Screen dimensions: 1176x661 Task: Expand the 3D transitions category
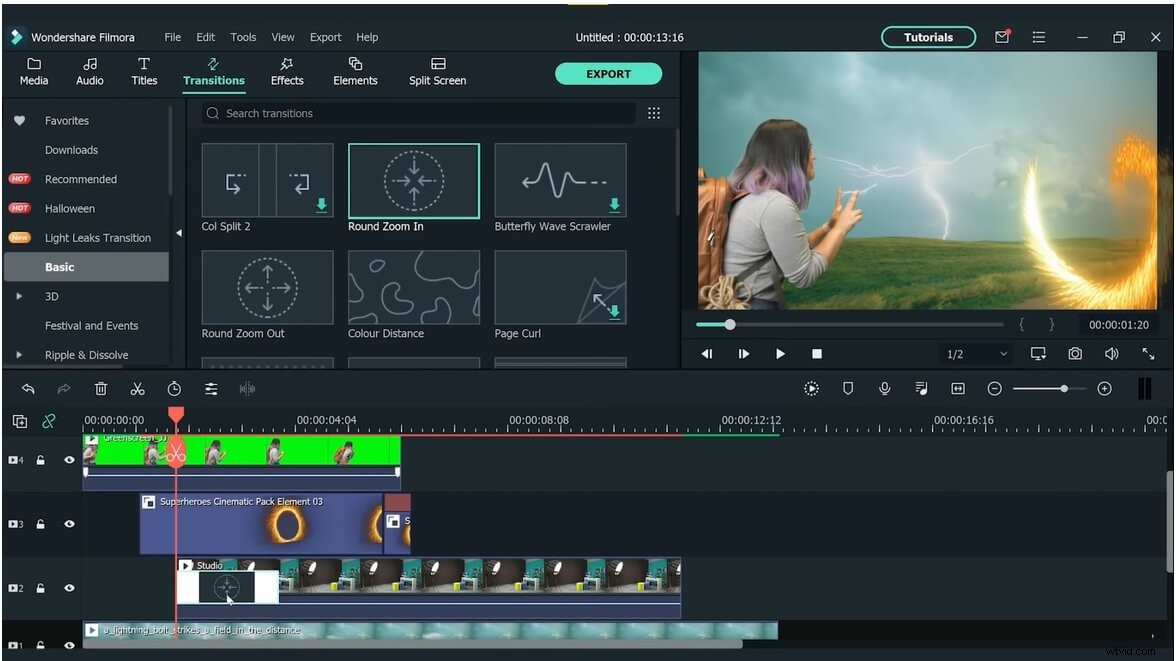pos(19,297)
